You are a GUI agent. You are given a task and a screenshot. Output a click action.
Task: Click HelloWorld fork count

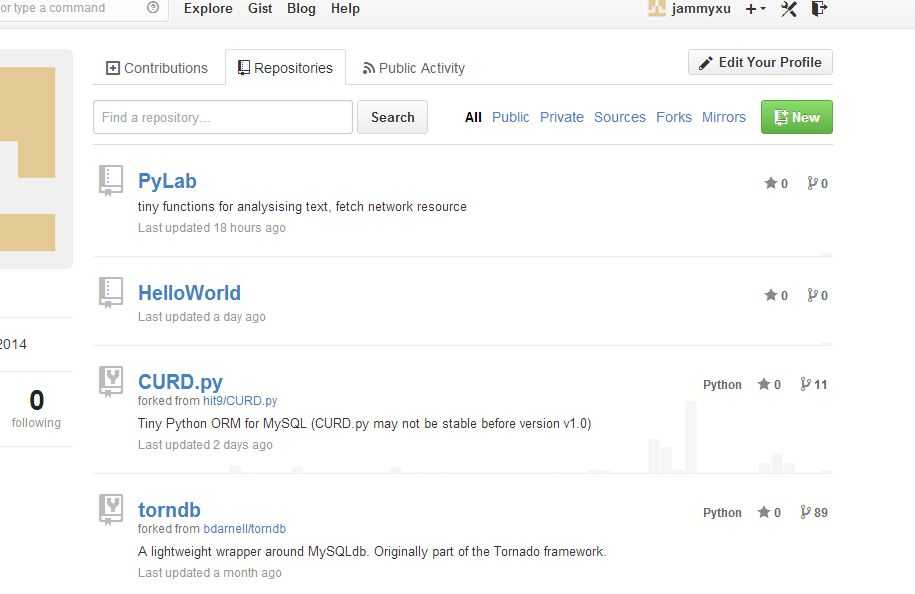pos(817,295)
